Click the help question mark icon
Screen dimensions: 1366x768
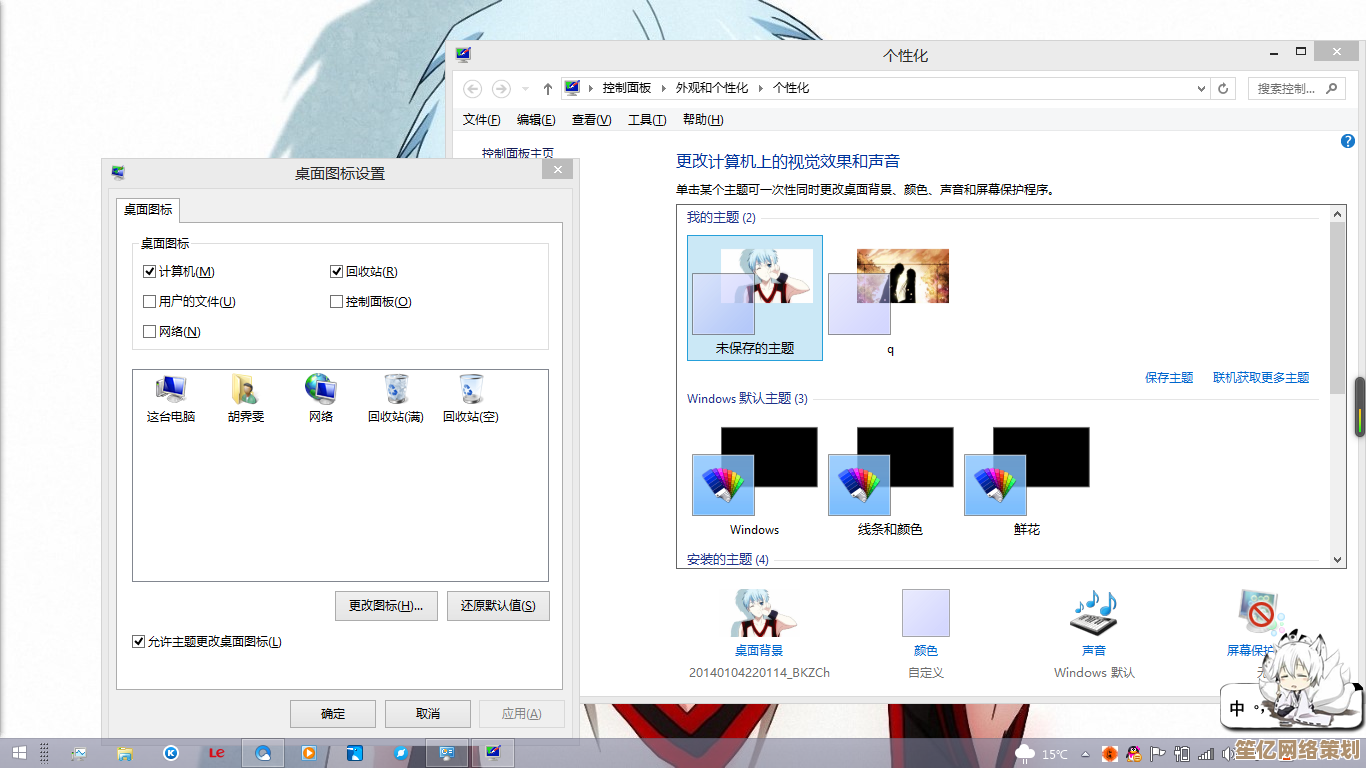pos(1347,141)
